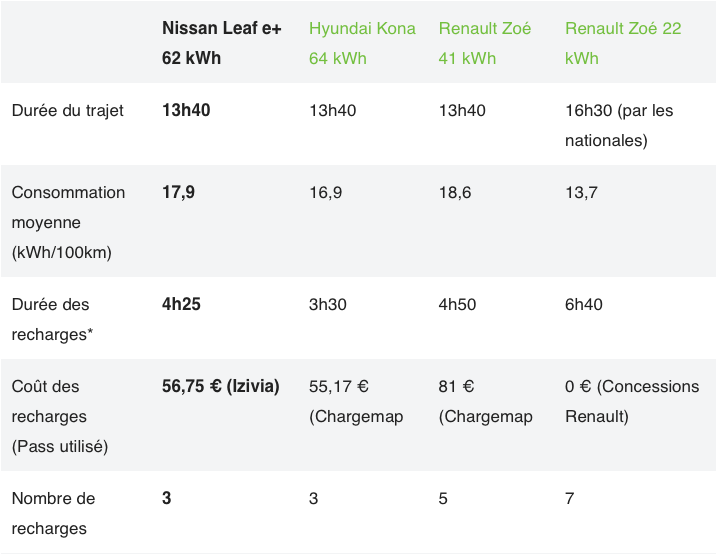Click the Coût des recharges row label
Screen dimensions: 723x557
tap(60, 416)
